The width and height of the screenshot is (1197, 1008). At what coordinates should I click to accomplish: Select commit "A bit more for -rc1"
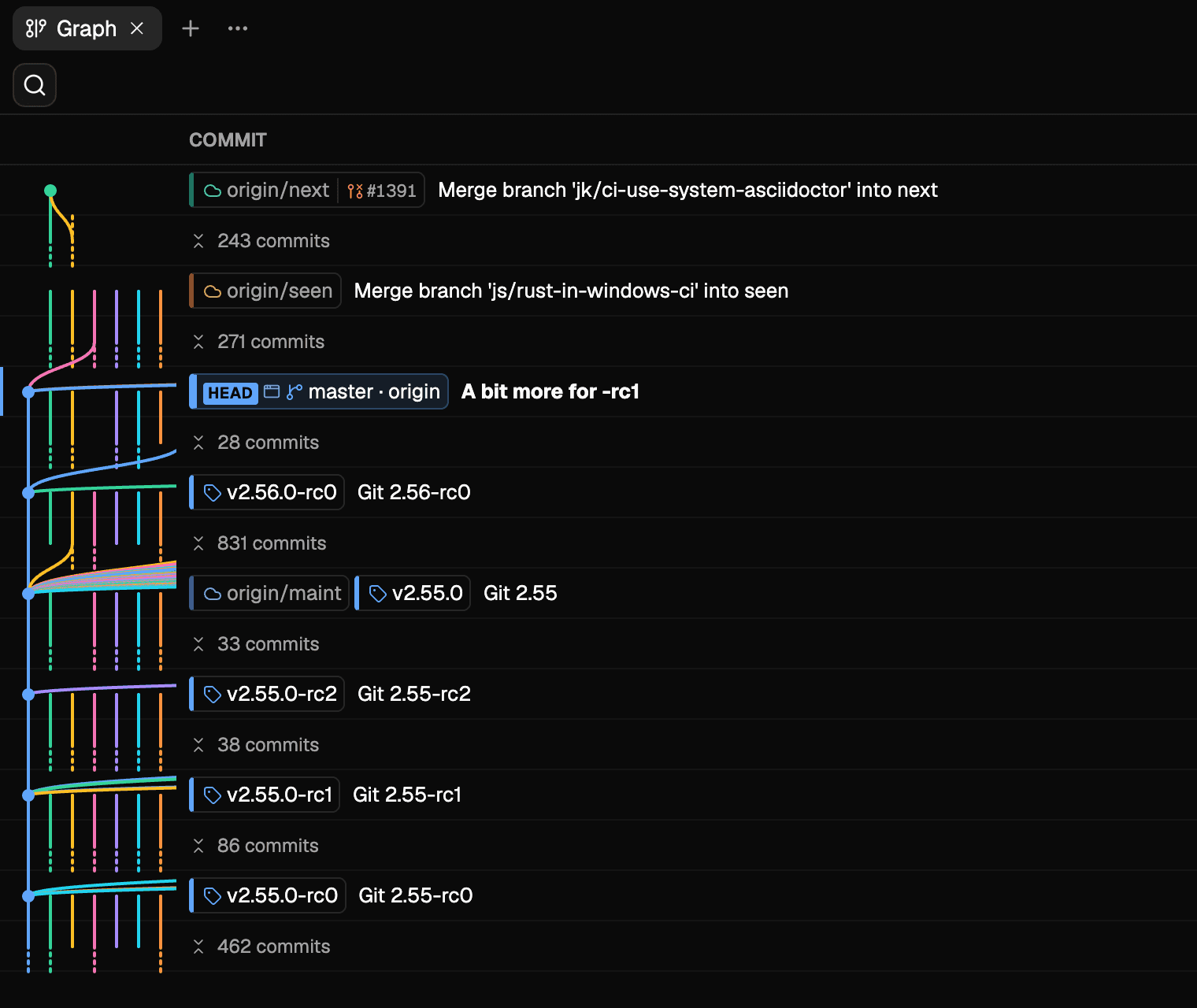(550, 392)
